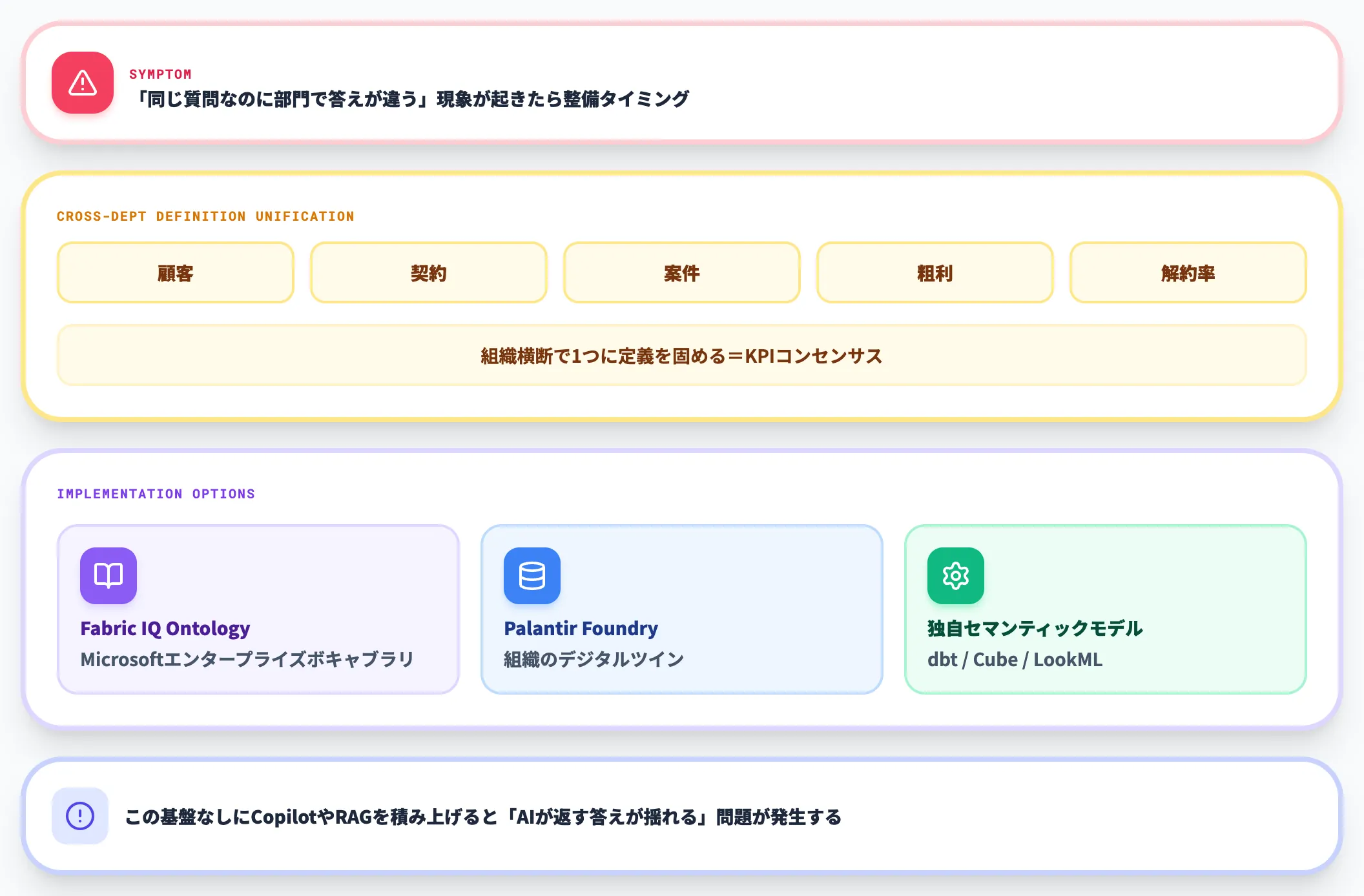1364x896 pixels.
Task: Select the 顧客 definition chip
Action: 176,273
